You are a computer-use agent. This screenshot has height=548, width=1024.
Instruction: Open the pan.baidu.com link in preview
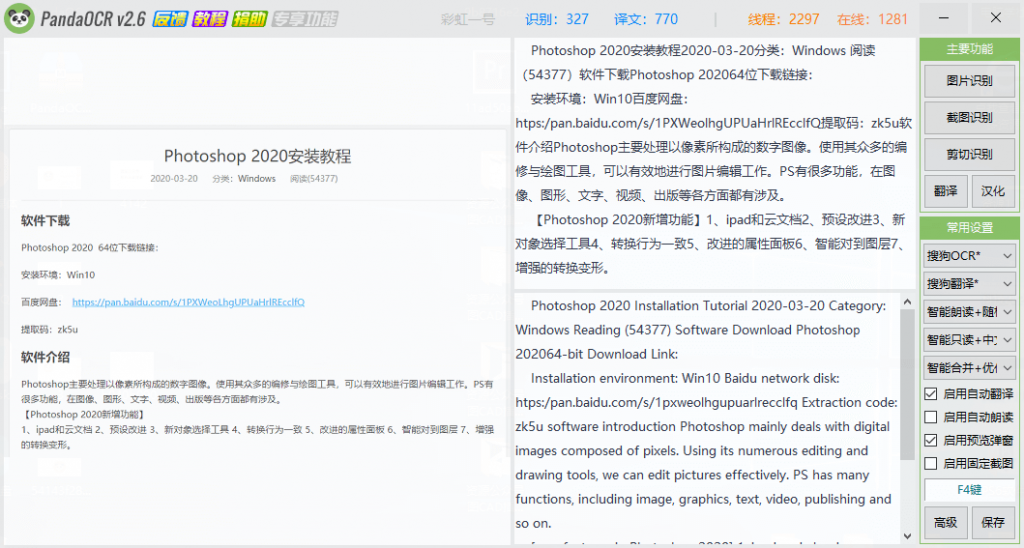(x=188, y=302)
